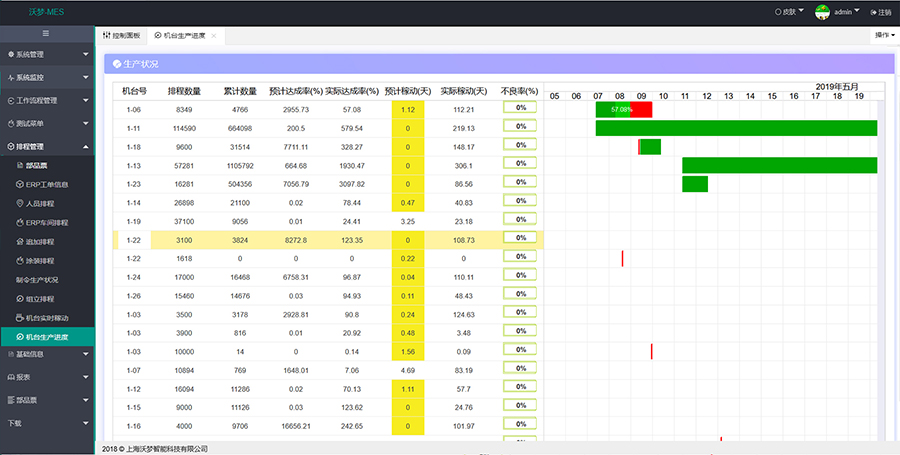Collapse the 排程管理 menu

click(46, 146)
